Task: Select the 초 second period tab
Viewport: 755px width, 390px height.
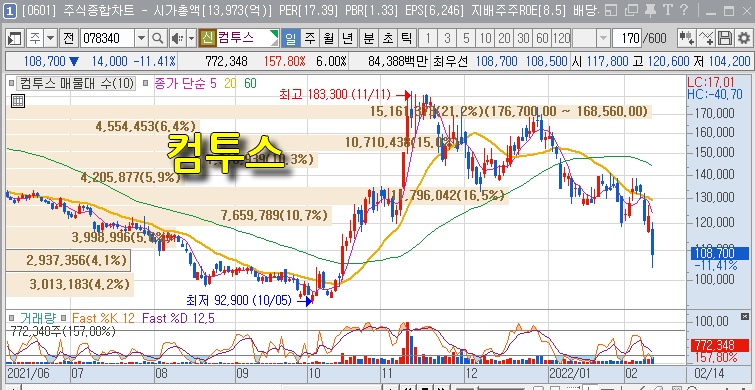Action: [387, 38]
